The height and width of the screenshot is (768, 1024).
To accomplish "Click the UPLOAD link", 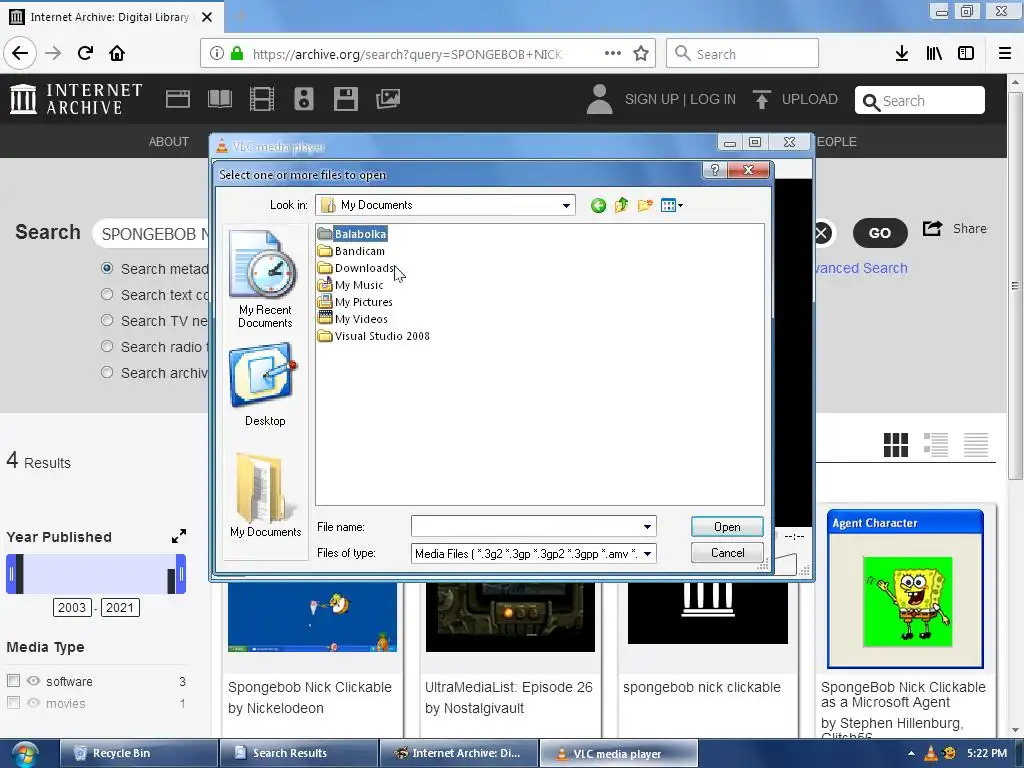I will [795, 99].
